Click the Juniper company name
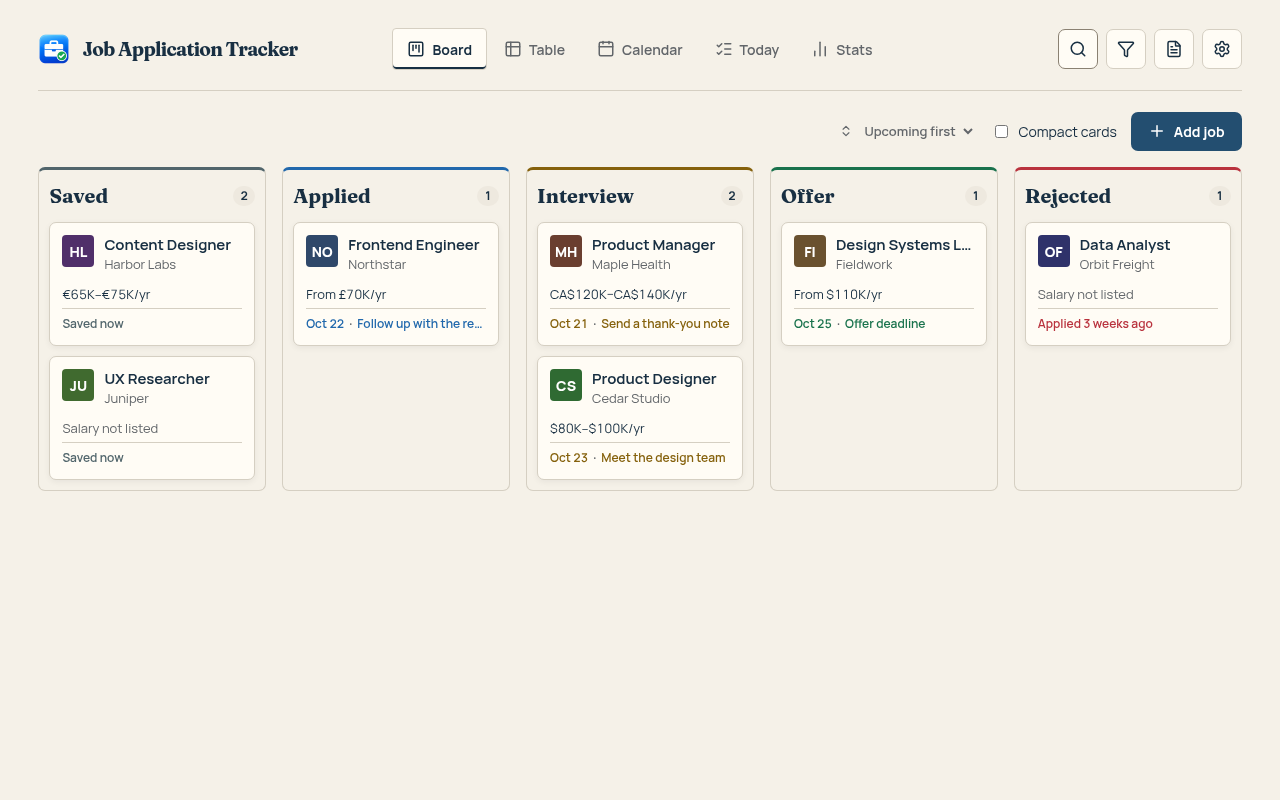Screen dimensions: 1280x800 tap(126, 399)
